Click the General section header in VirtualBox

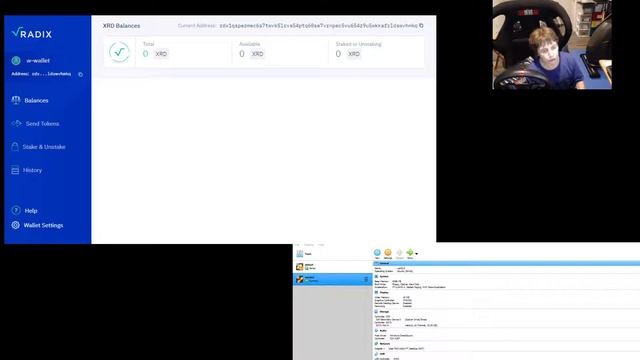(x=506, y=263)
